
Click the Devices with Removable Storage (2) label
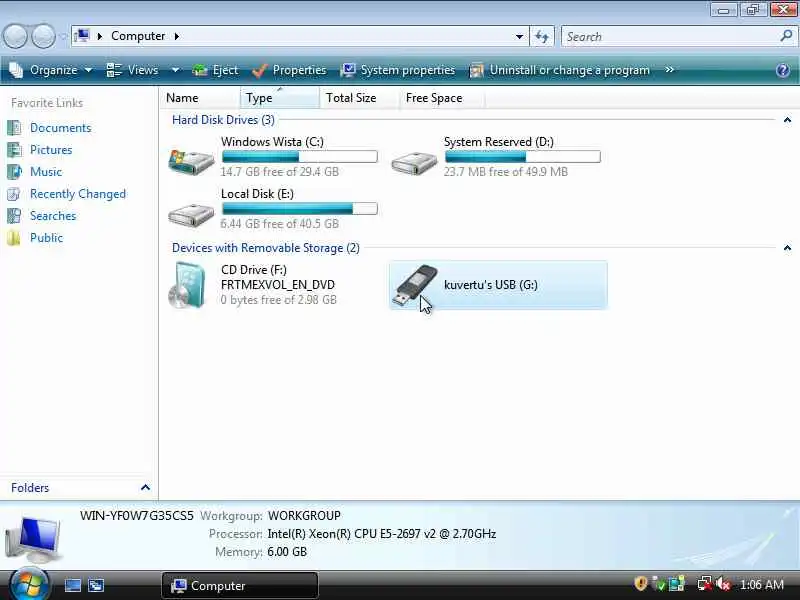[266, 248]
